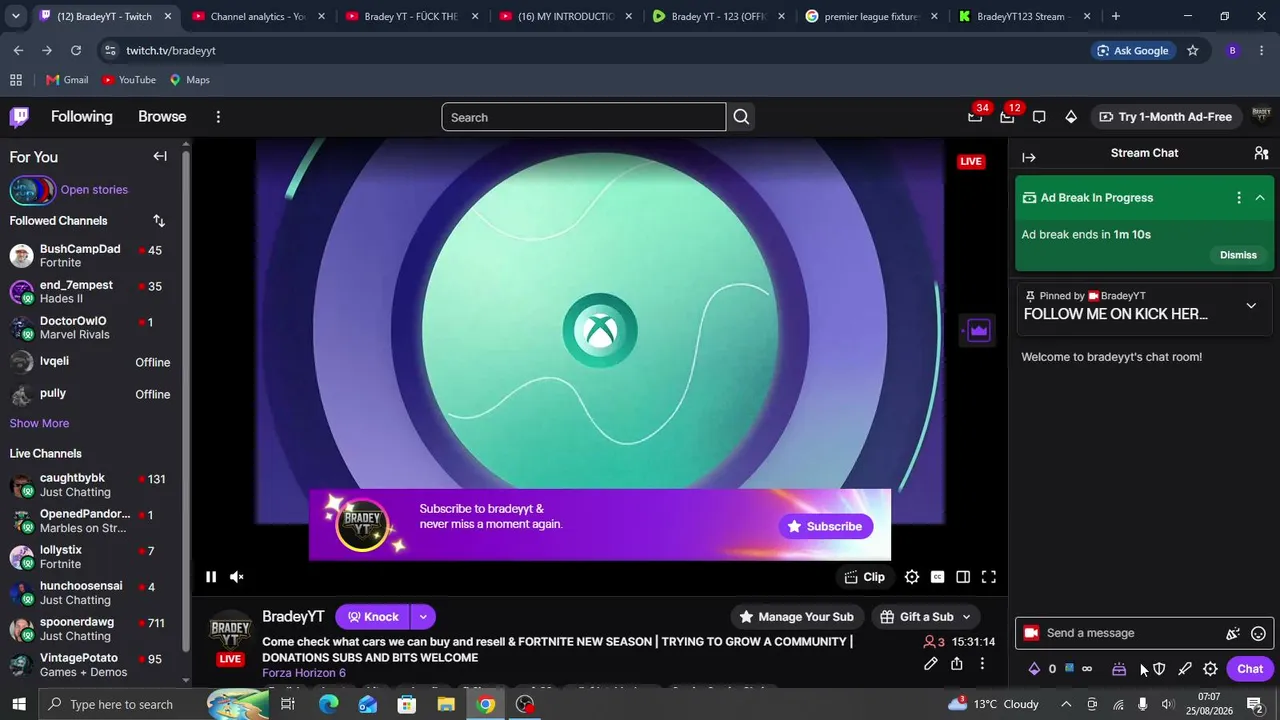Open BushCampDad channel in sidebar

tap(90, 256)
